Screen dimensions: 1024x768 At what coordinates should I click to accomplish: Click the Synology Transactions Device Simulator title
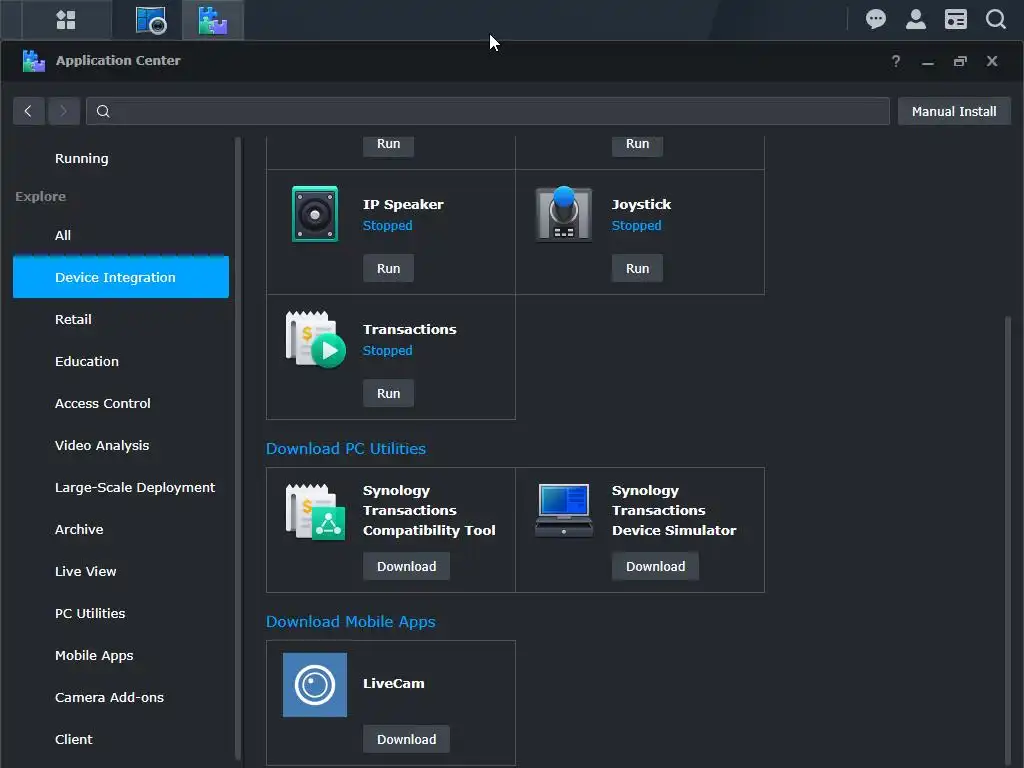[674, 510]
